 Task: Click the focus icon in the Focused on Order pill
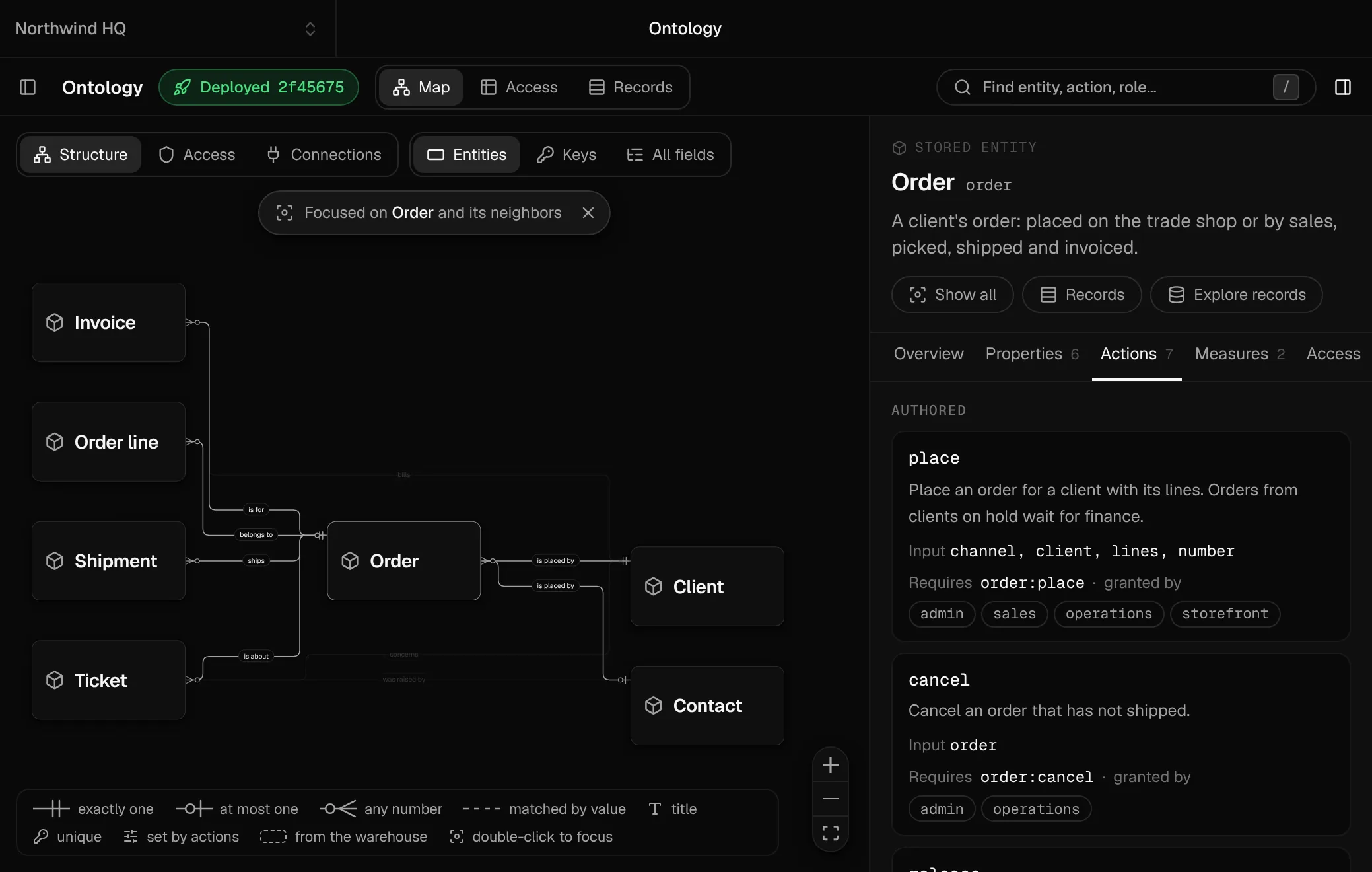[284, 213]
